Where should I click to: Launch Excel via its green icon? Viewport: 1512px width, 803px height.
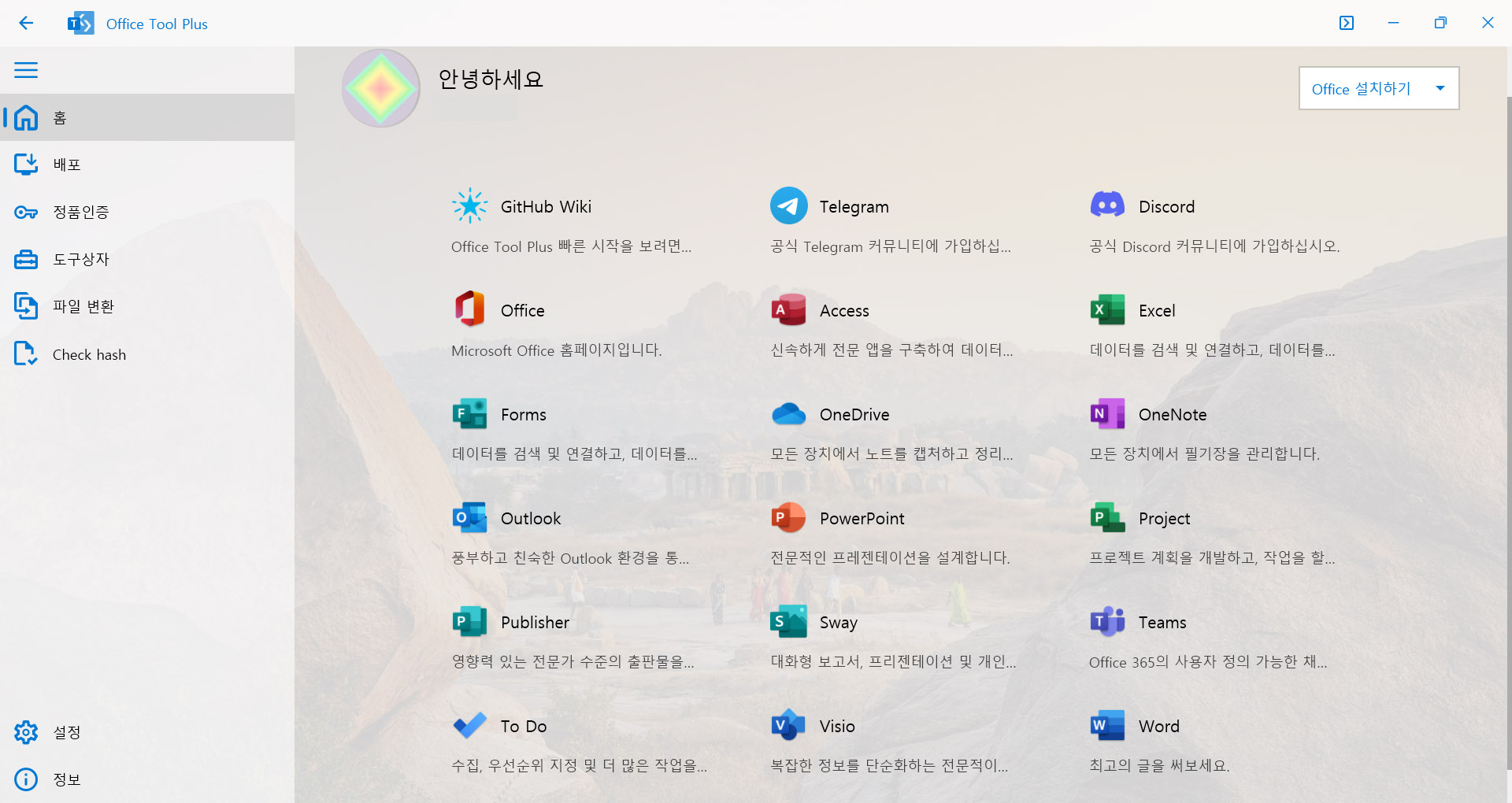1108,309
